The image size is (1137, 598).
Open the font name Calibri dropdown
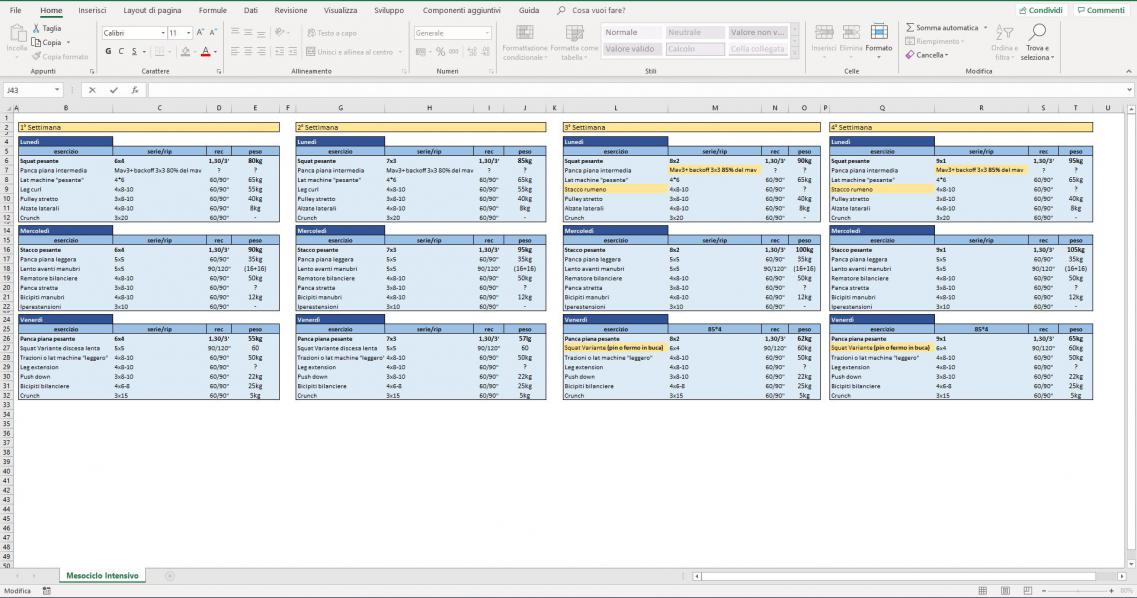pos(163,33)
